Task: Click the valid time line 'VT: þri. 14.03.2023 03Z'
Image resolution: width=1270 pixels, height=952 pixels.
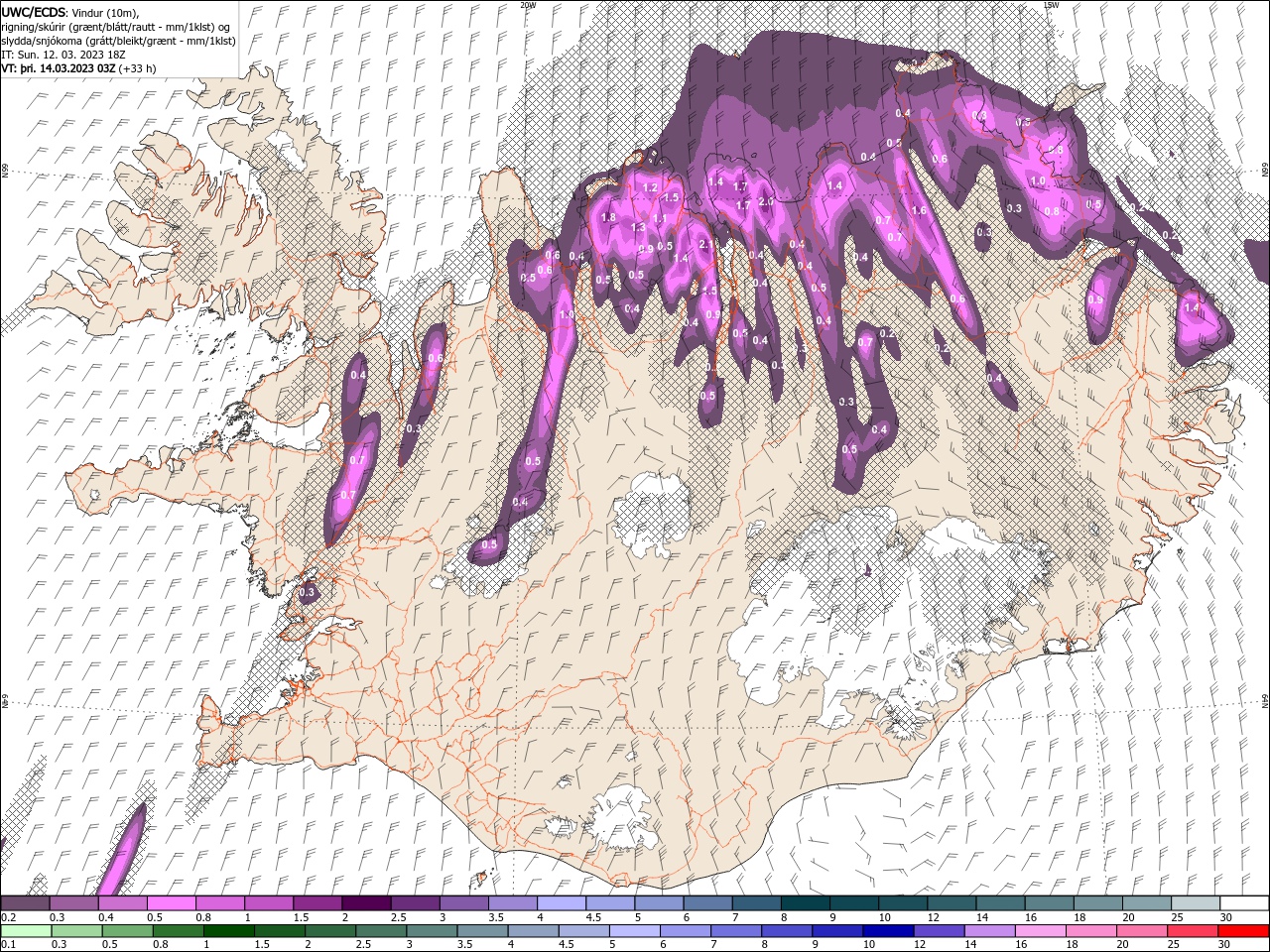Action: (59, 68)
